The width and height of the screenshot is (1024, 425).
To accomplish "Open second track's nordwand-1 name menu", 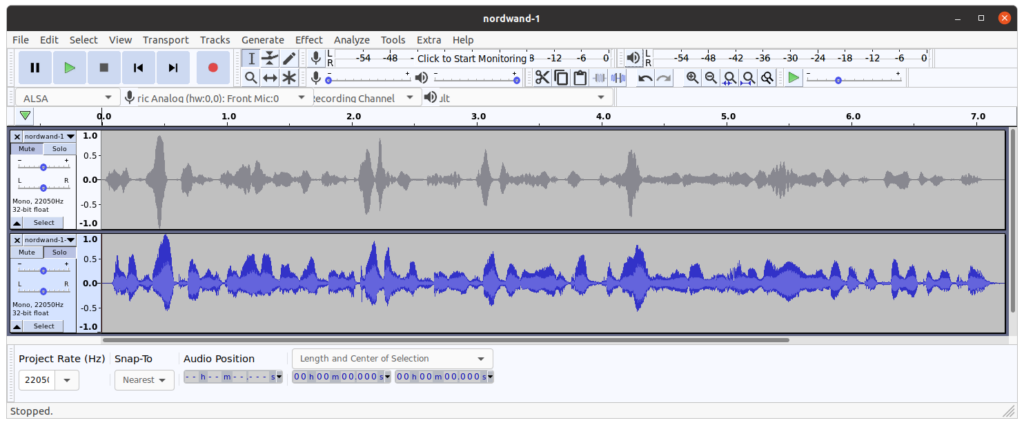I will pos(49,240).
